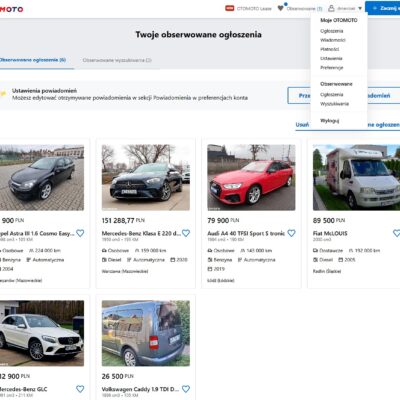
Task: Click the Twoje obserwowane ogłoszenia heading
Action: (x=198, y=35)
